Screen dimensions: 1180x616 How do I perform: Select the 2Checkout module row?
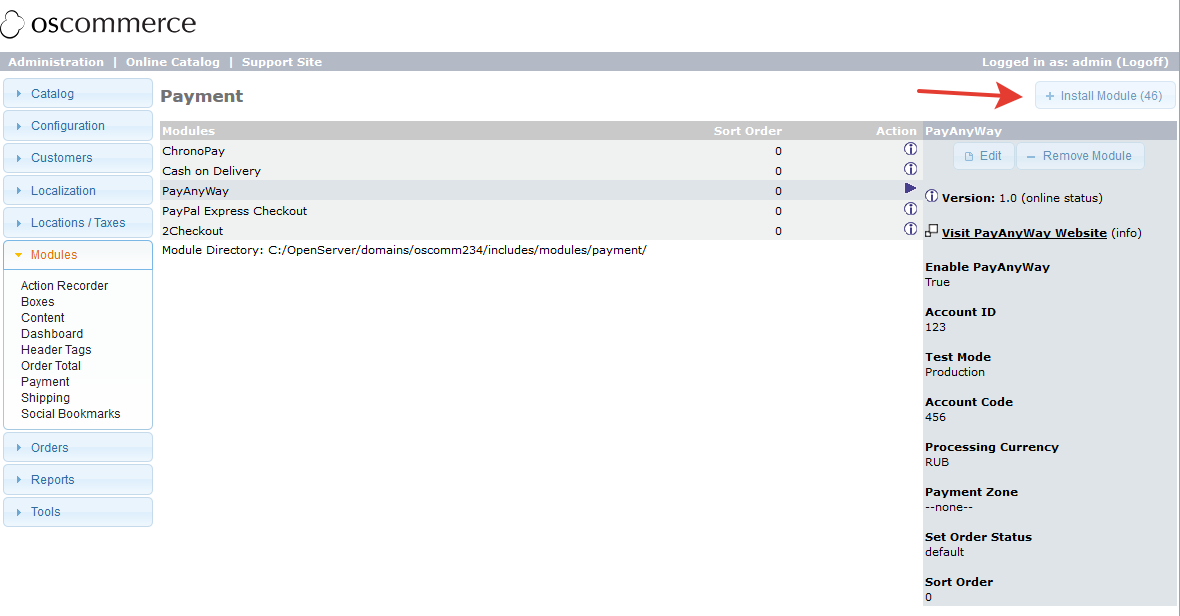pyautogui.click(x=539, y=231)
